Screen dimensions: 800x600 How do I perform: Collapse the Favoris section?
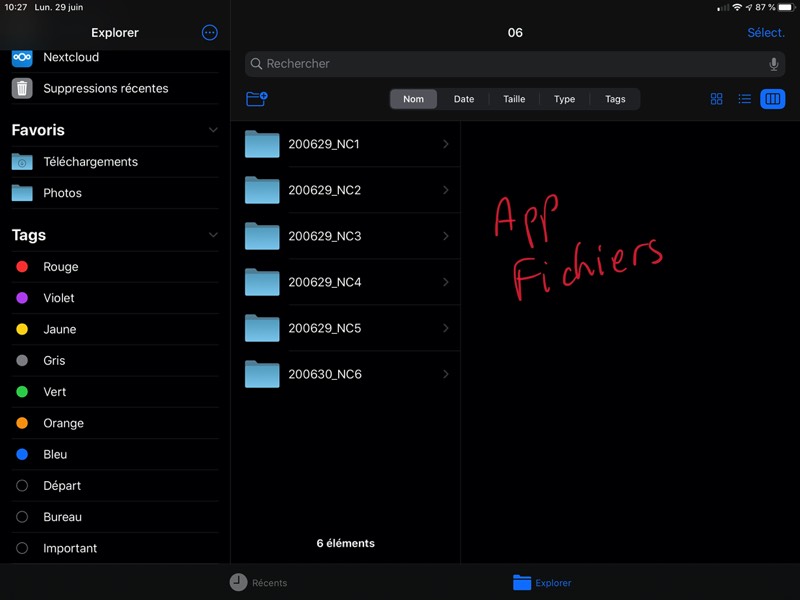click(213, 130)
